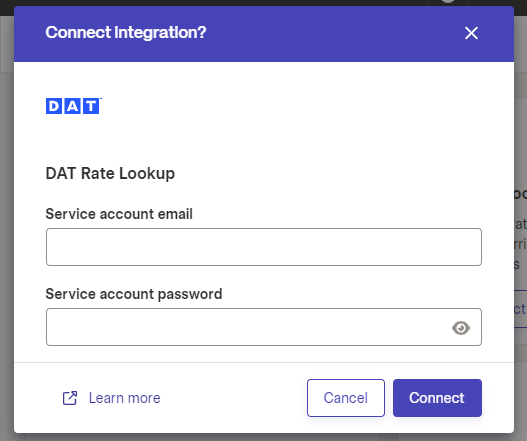
Task: Click the external link icon beside Learn more
Action: [x=70, y=398]
